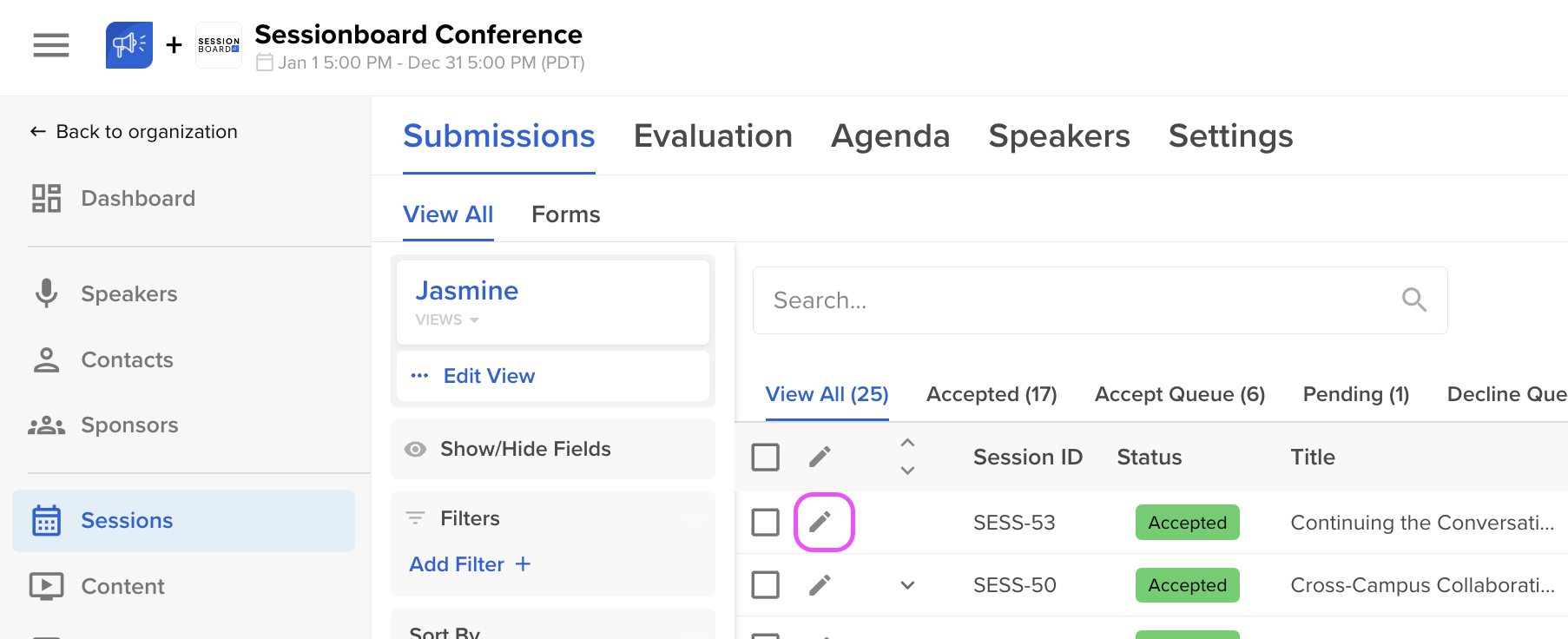Check the box for SESS-50 row

tap(765, 585)
